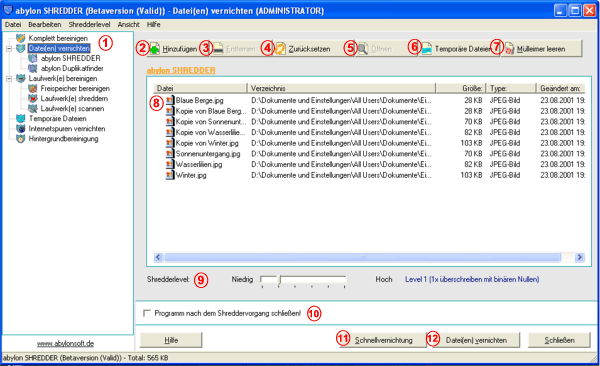
Task: Click the Hintergrundbereinigung clock icon
Action: [21, 139]
